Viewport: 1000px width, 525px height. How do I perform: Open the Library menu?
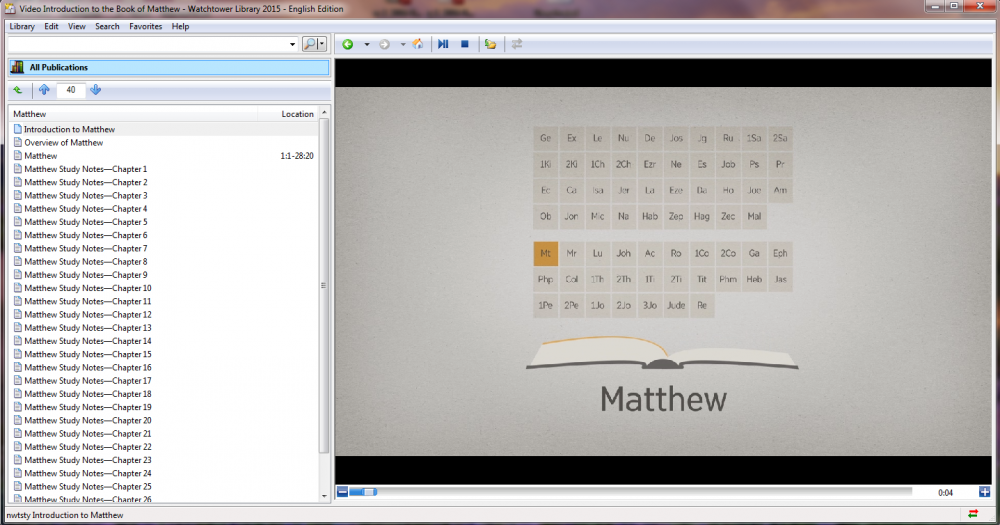22,26
